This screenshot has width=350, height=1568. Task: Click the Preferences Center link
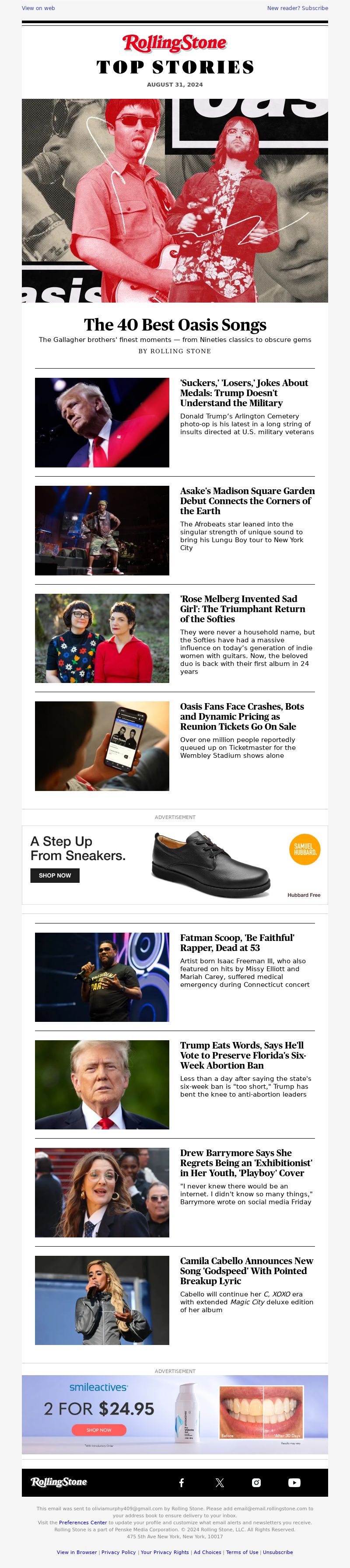pyautogui.click(x=83, y=1523)
